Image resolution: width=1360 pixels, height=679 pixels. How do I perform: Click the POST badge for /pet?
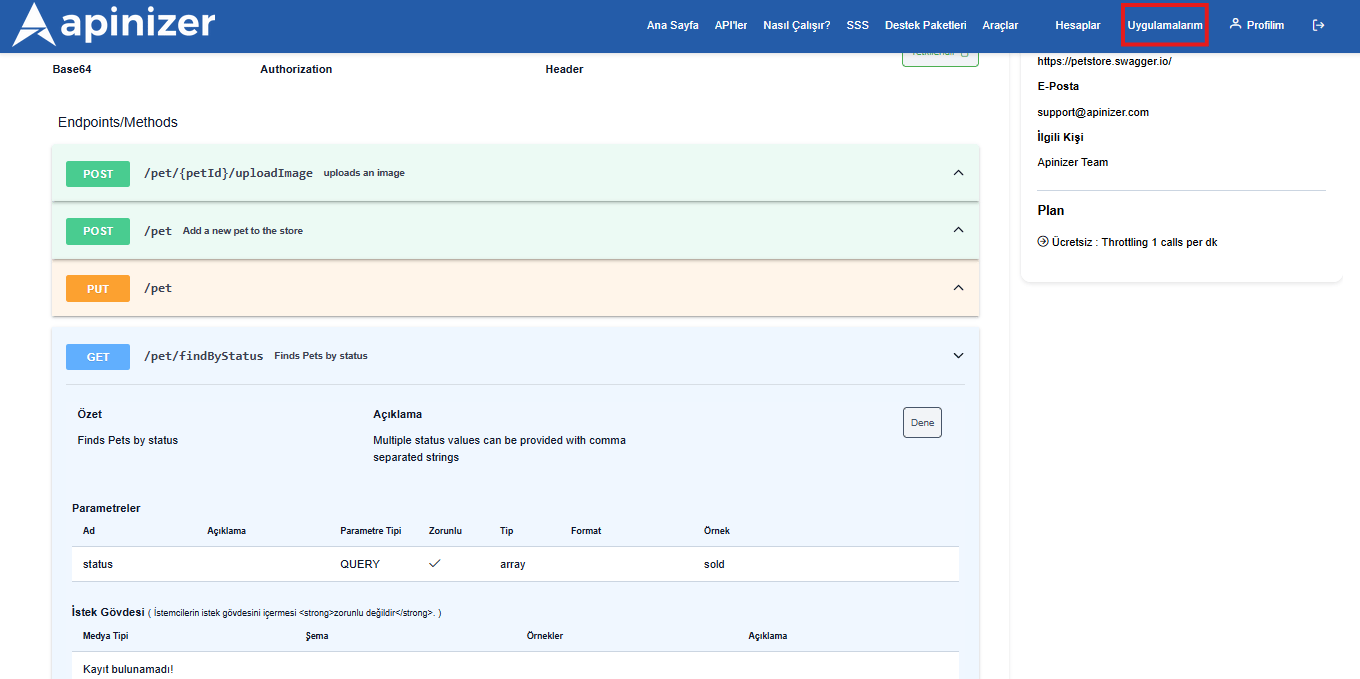[x=98, y=231]
